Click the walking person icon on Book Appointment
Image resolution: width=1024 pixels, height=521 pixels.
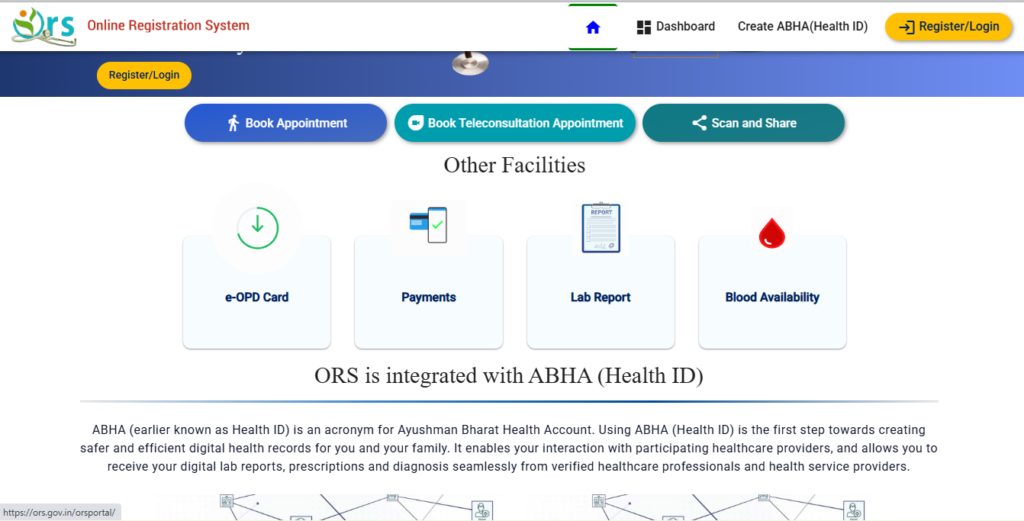[234, 123]
